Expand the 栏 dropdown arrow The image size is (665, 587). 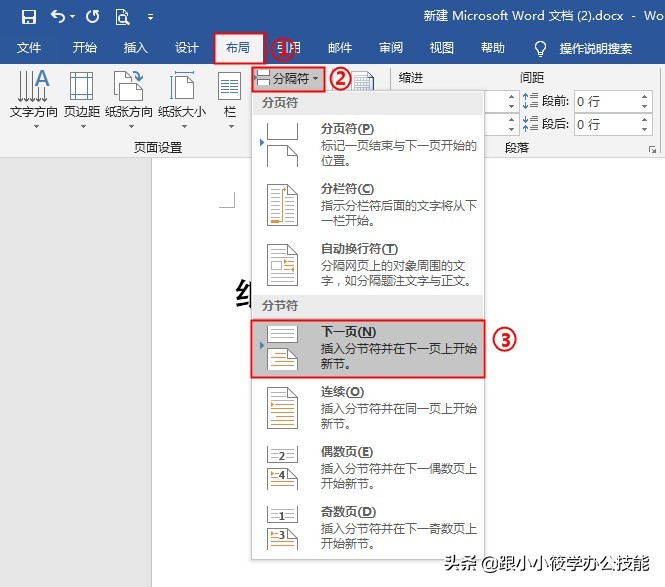coord(231,126)
